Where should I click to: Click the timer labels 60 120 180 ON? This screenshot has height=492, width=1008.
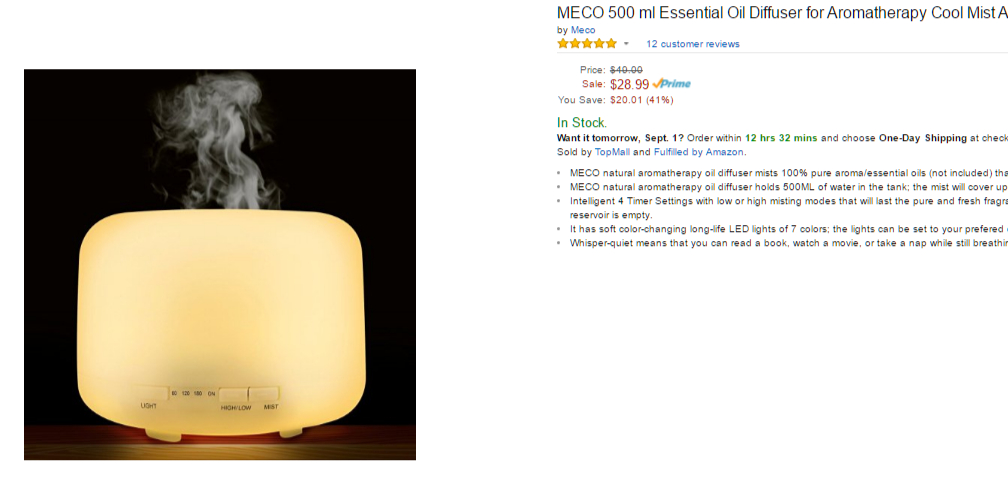(194, 393)
